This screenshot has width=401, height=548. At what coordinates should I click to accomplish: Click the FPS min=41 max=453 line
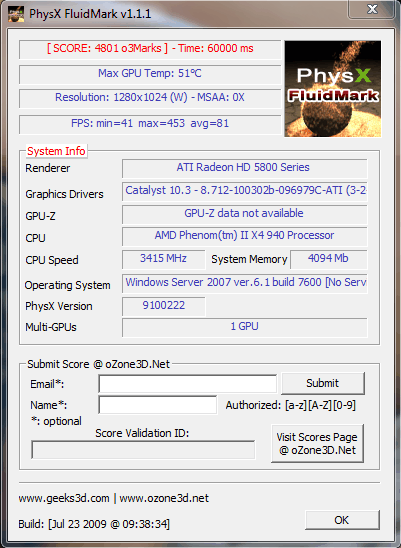150,124
